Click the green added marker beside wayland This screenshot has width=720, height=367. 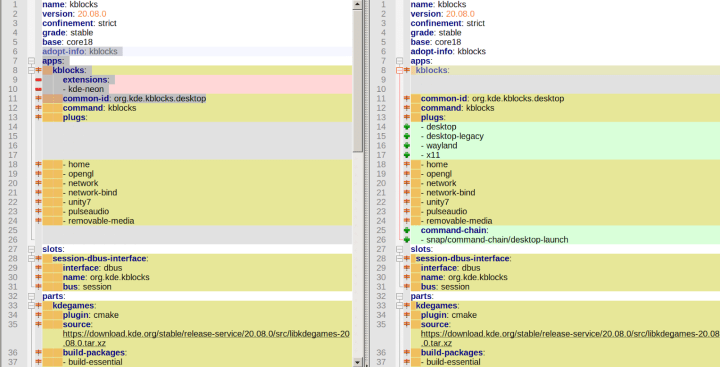click(406, 146)
